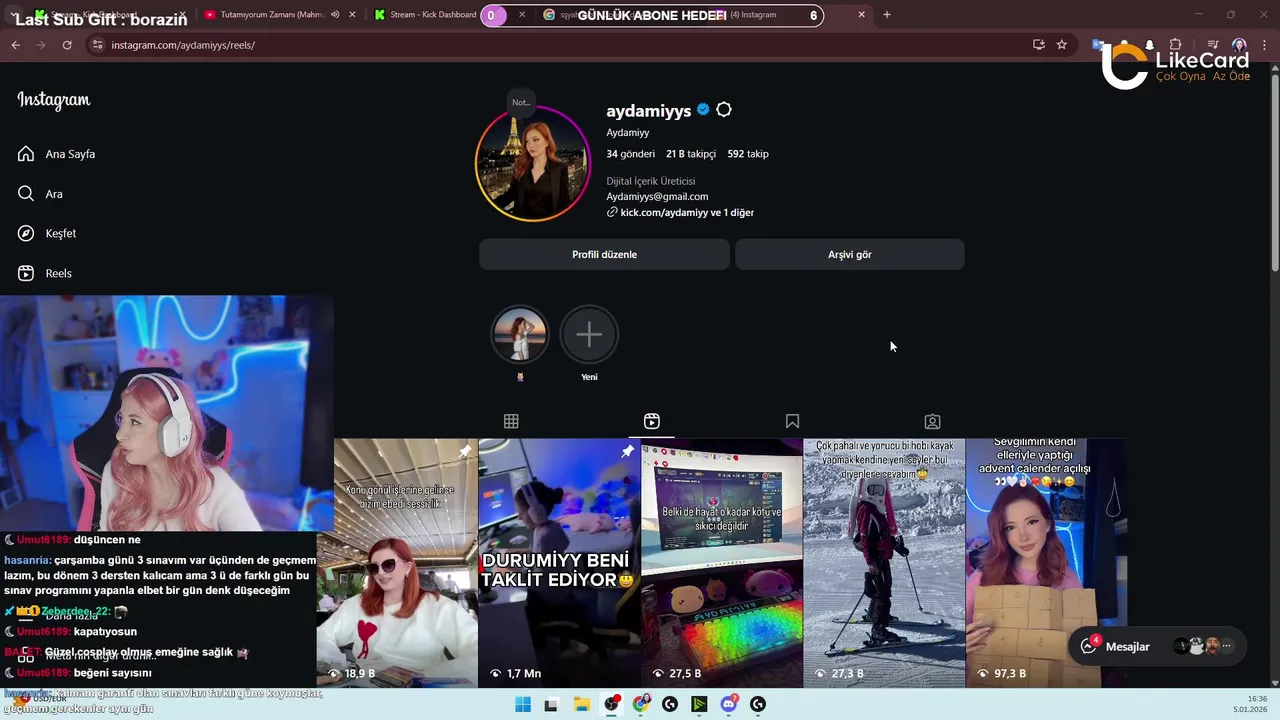Click browser back arrow
The image size is (1280, 720).
(x=15, y=45)
